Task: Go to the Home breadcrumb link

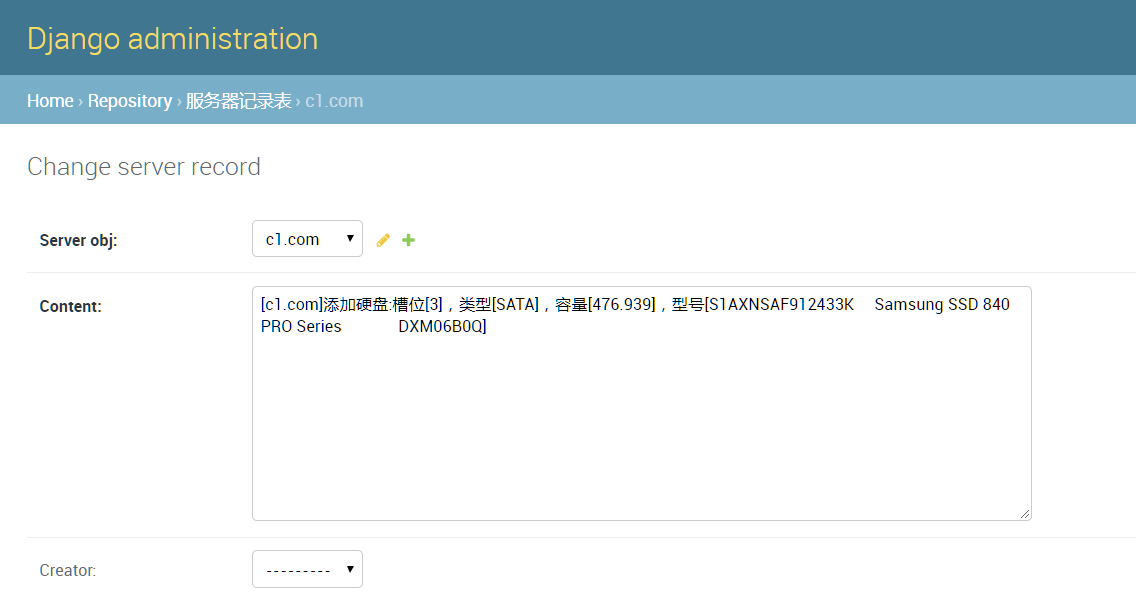Action: pos(50,101)
